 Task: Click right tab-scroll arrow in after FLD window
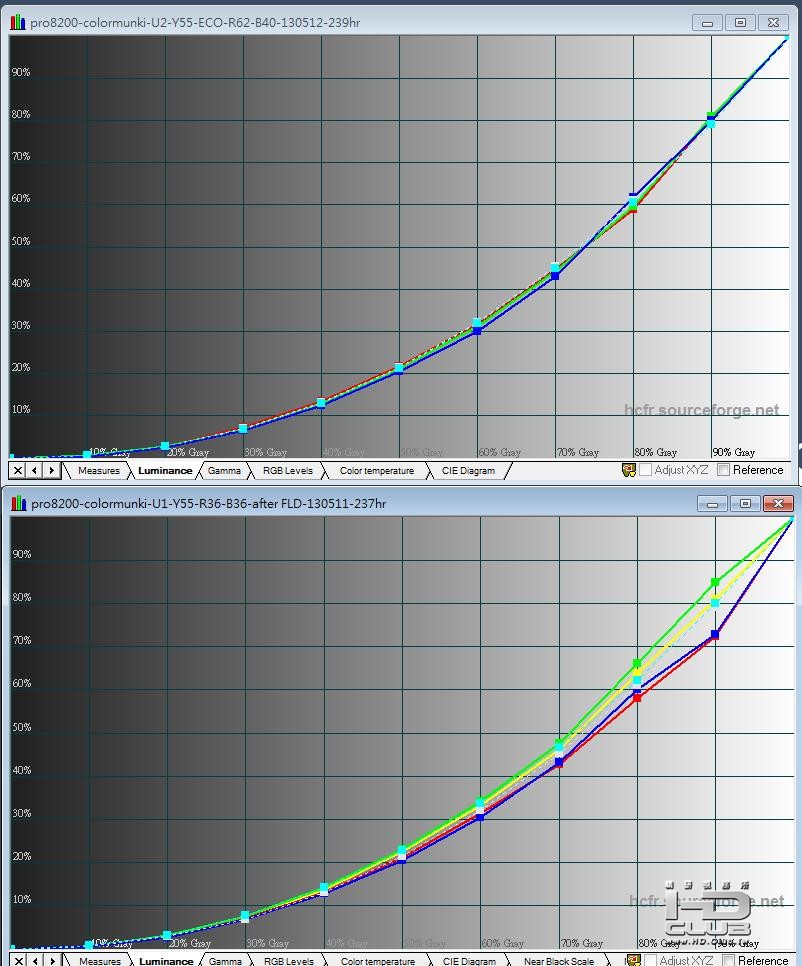coord(53,960)
